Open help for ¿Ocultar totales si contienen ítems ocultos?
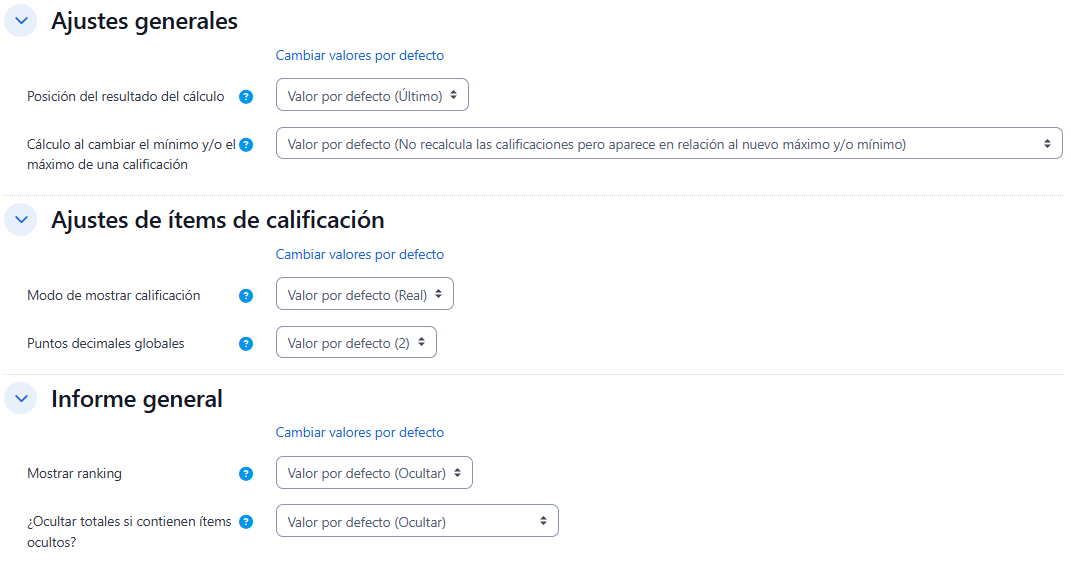Screen dimensions: 1071x563 [x=246, y=522]
